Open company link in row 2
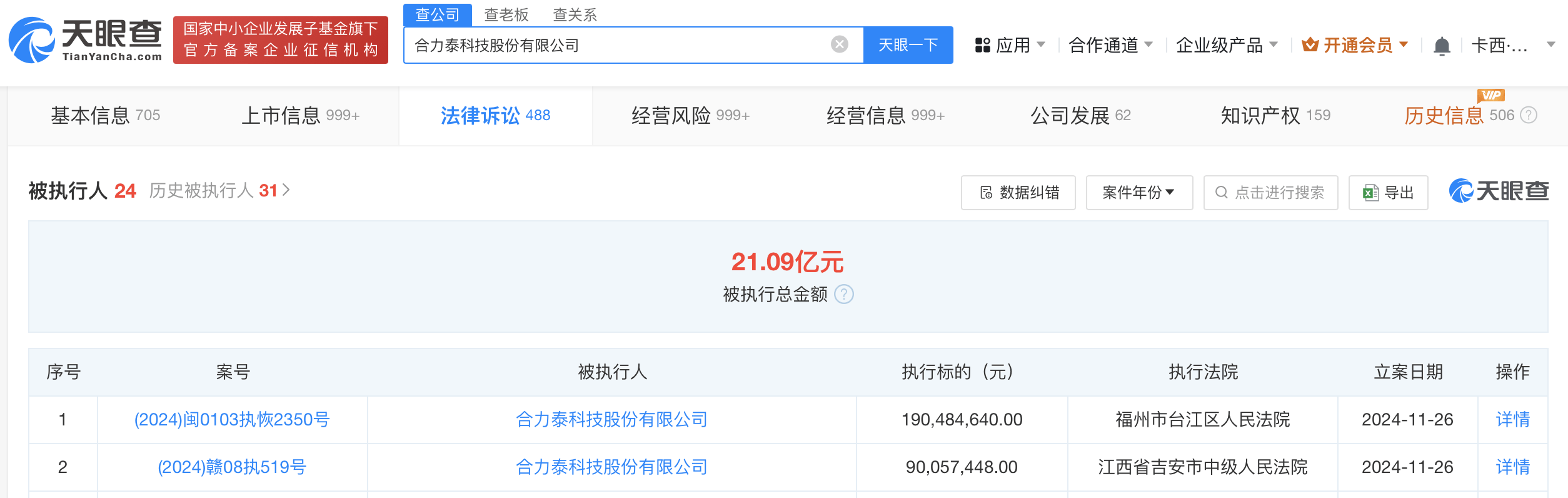The image size is (1568, 498). click(611, 467)
